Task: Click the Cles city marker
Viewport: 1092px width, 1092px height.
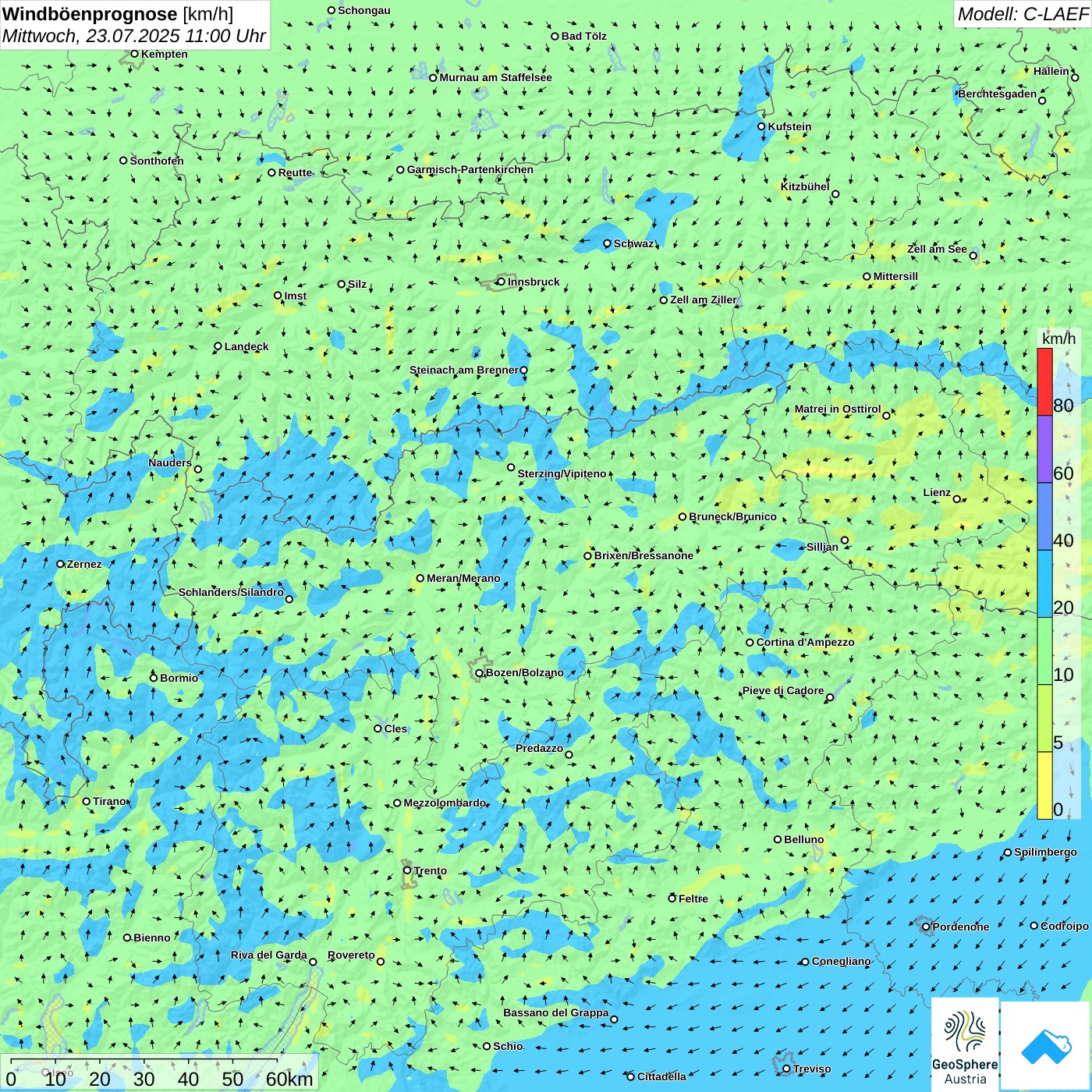Action: click(378, 729)
